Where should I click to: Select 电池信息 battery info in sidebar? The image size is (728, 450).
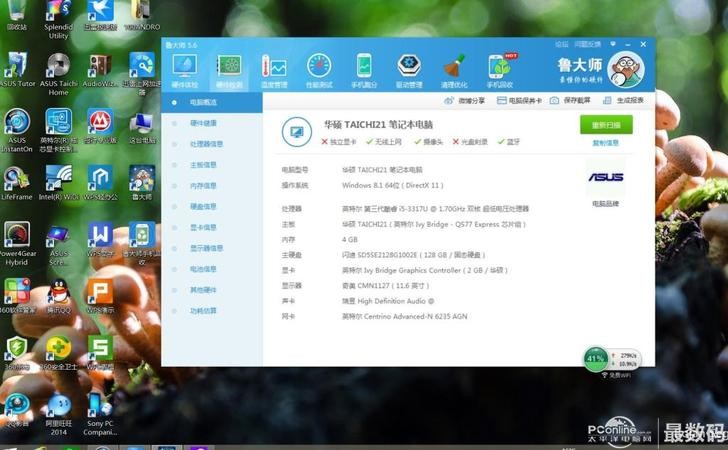(212, 269)
